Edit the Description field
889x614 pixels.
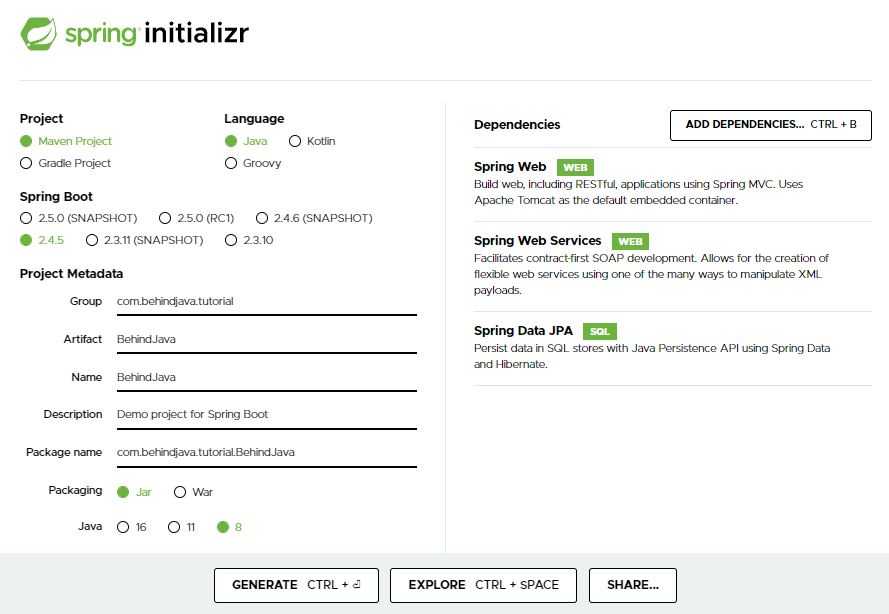(x=266, y=415)
